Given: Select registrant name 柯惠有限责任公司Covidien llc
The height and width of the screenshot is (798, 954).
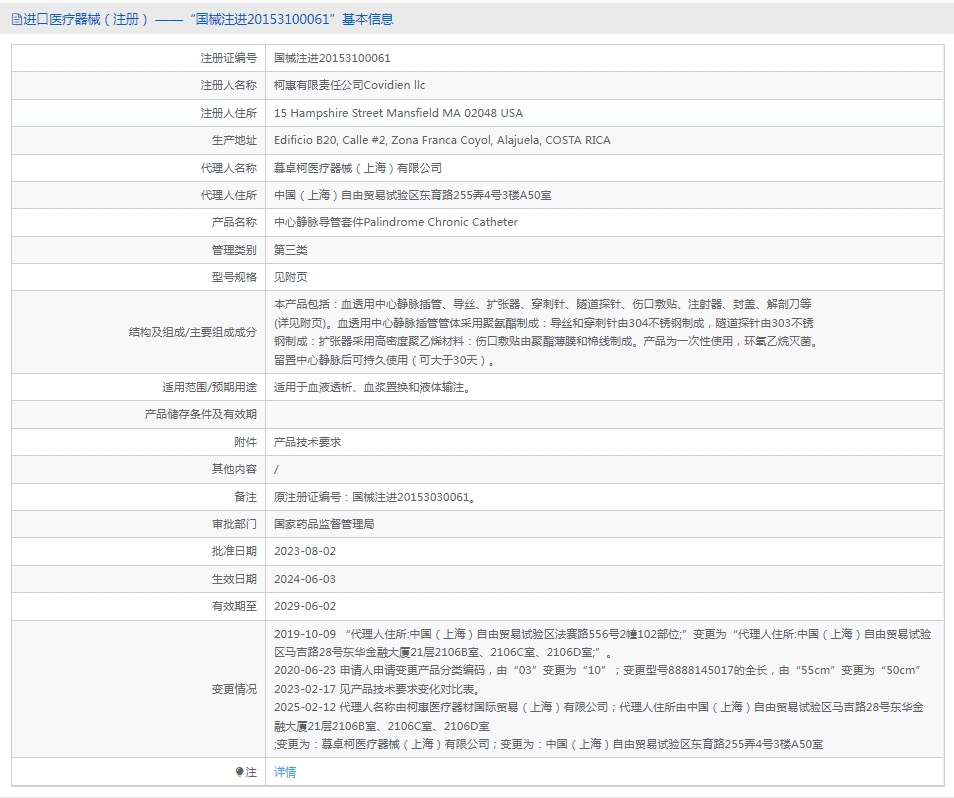Looking at the screenshot, I should 349,85.
